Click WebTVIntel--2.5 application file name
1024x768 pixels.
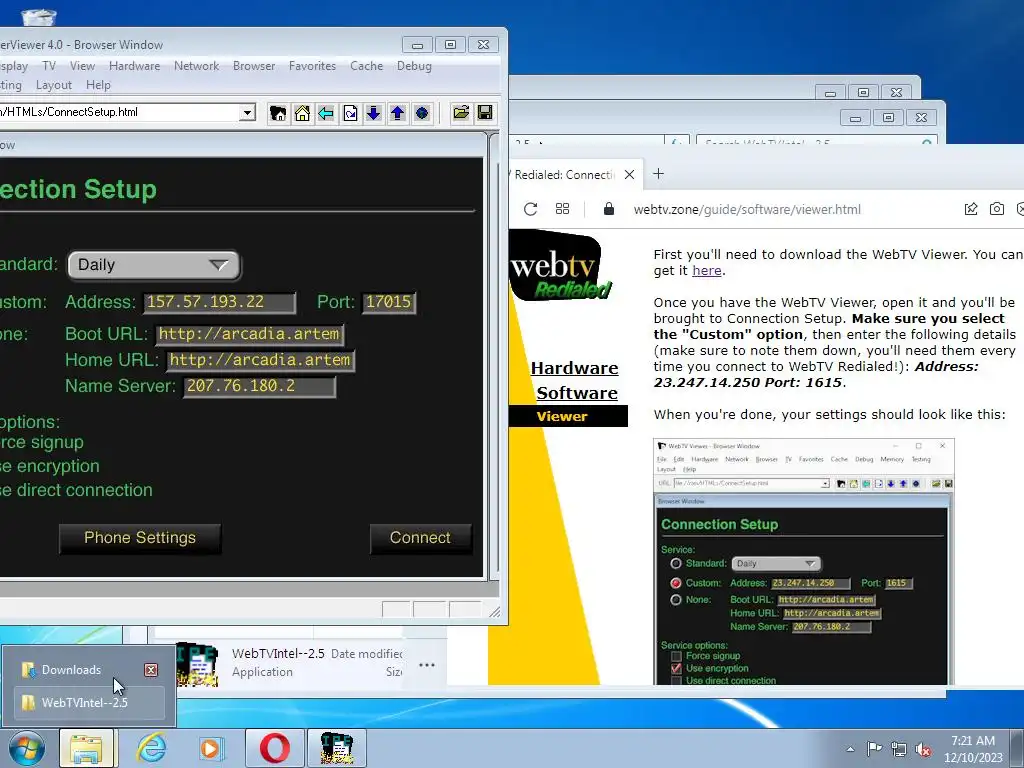coord(278,654)
